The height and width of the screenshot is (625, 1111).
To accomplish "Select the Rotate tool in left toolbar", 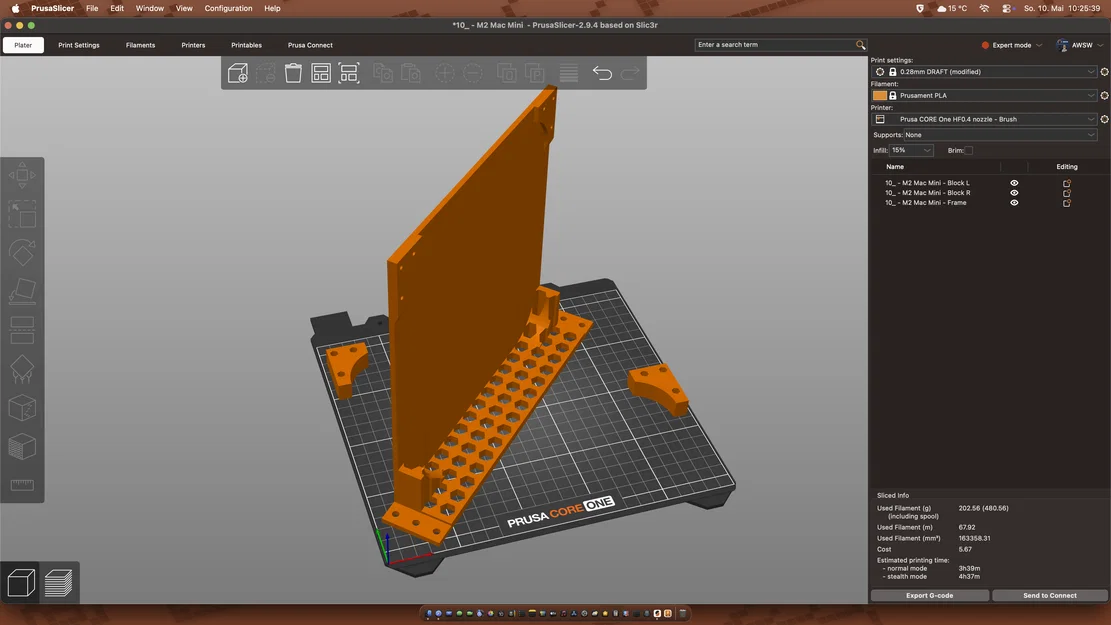I will click(22, 252).
